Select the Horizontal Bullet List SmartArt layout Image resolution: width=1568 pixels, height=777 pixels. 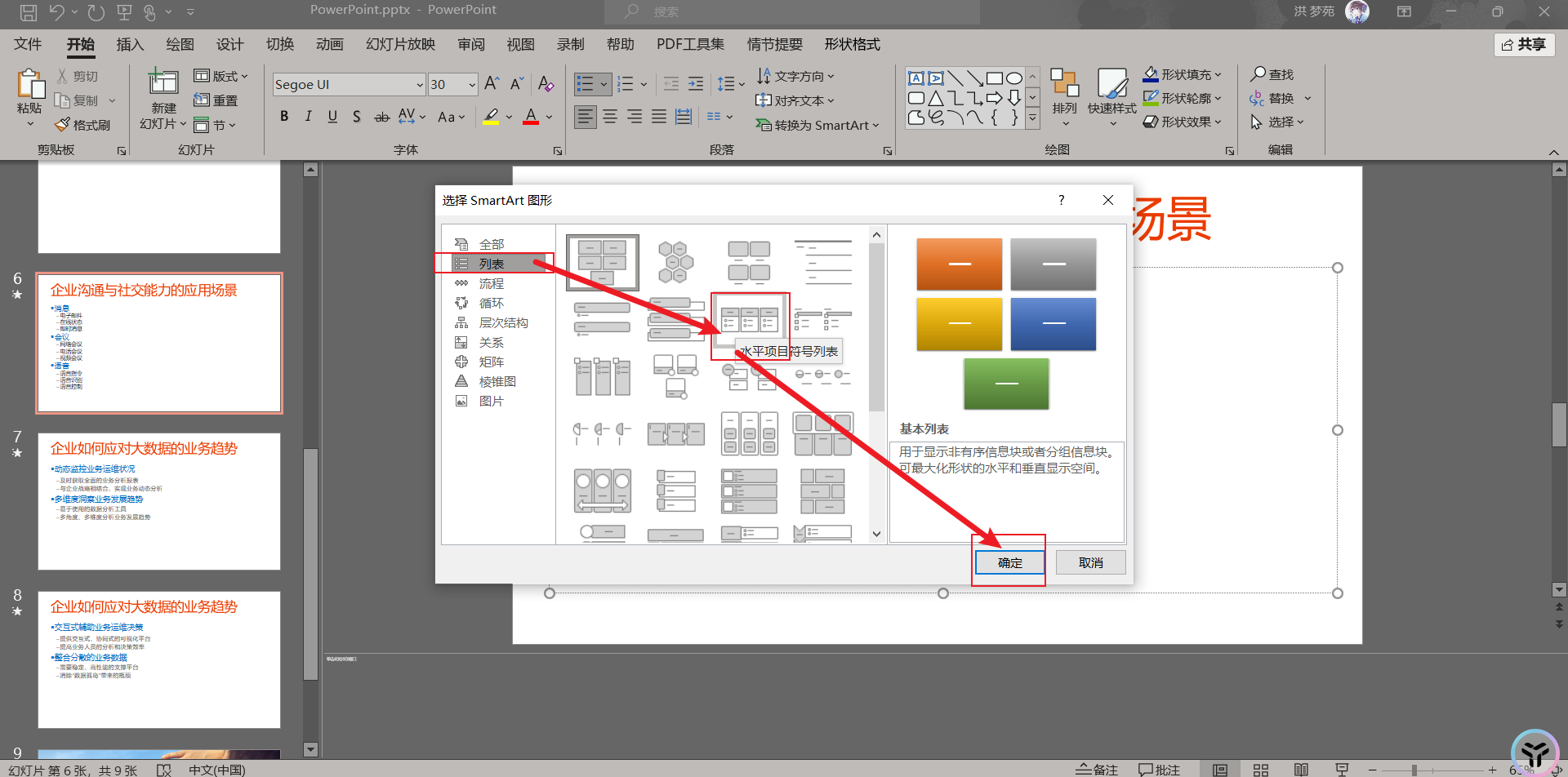click(x=750, y=320)
